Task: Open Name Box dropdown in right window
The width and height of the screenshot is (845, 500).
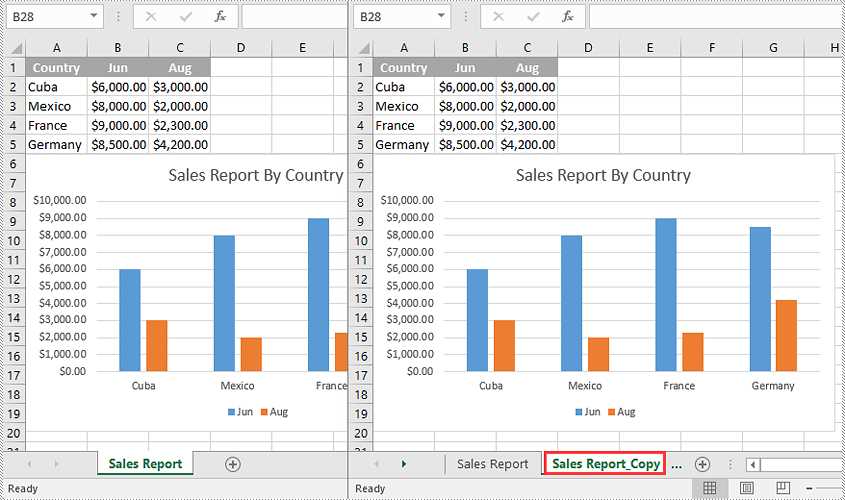Action: (441, 16)
